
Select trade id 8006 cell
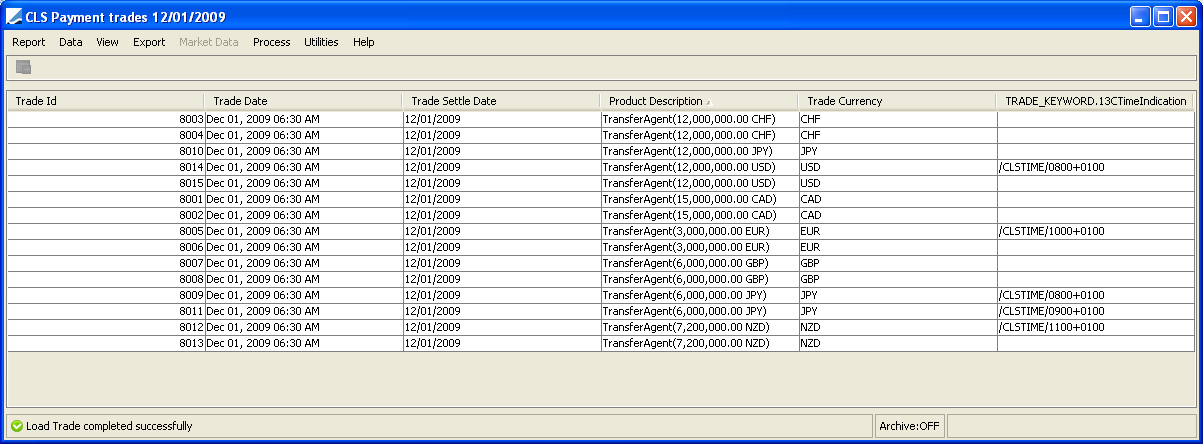click(x=105, y=247)
